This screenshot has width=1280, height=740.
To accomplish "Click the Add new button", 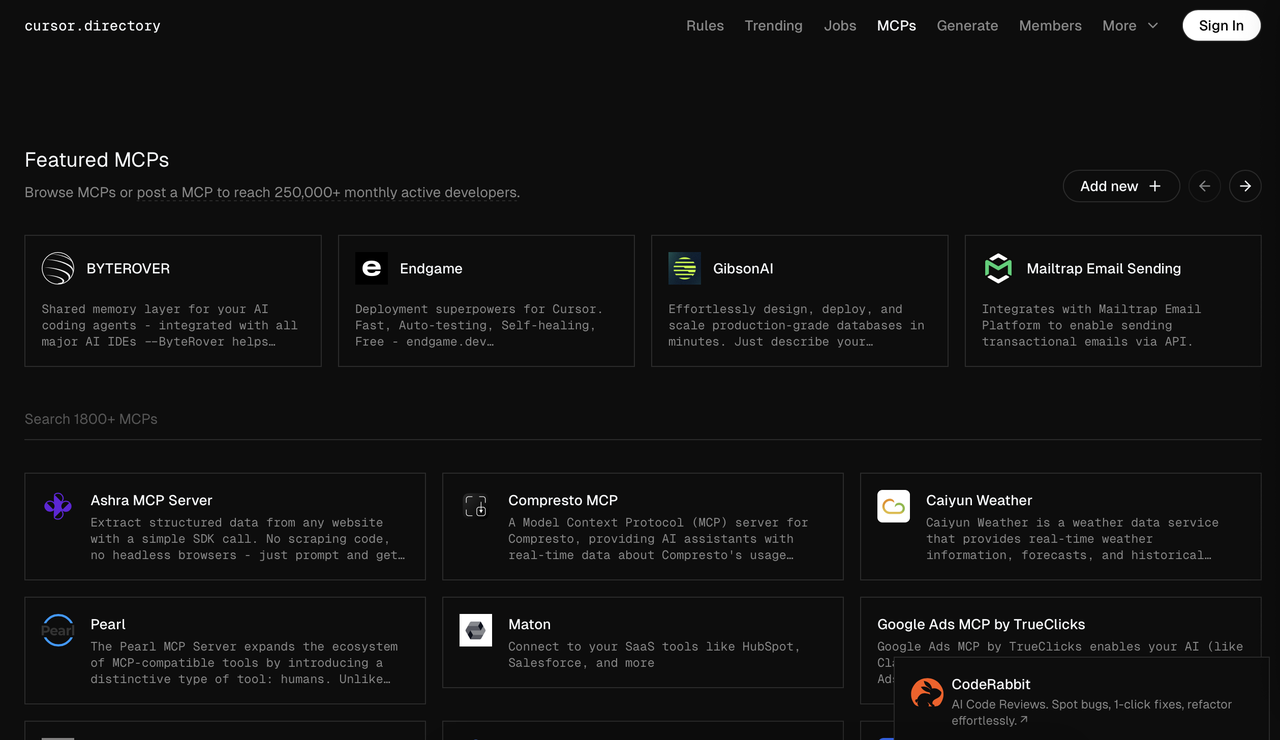I will click(1121, 186).
